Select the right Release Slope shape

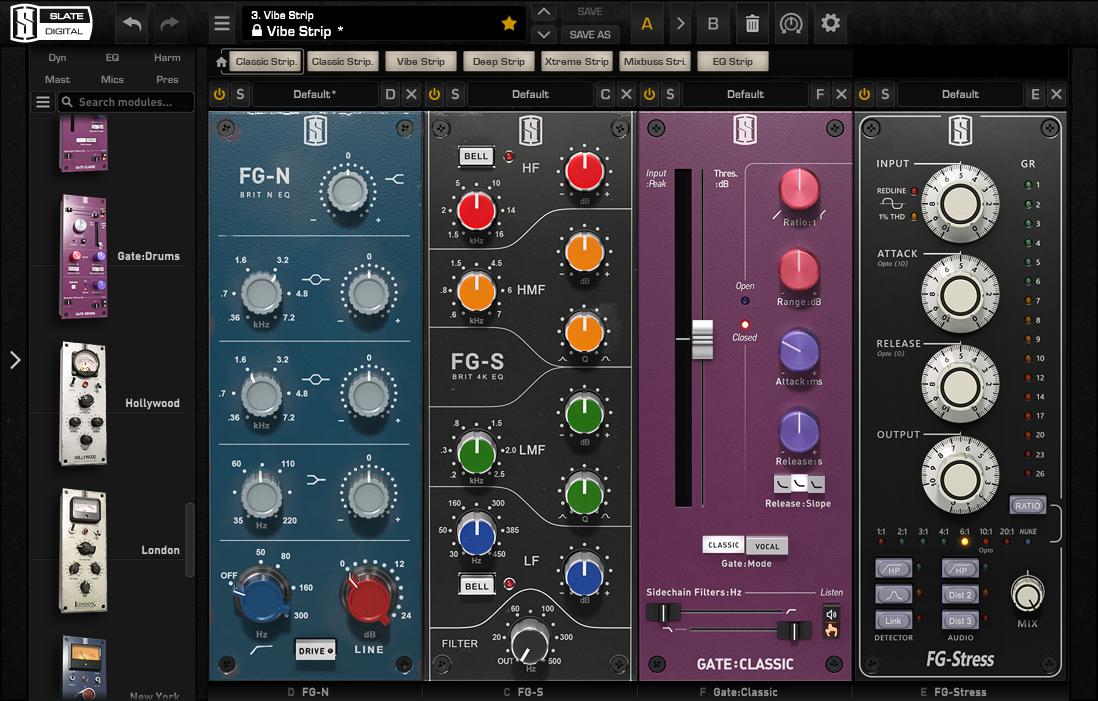[816, 484]
